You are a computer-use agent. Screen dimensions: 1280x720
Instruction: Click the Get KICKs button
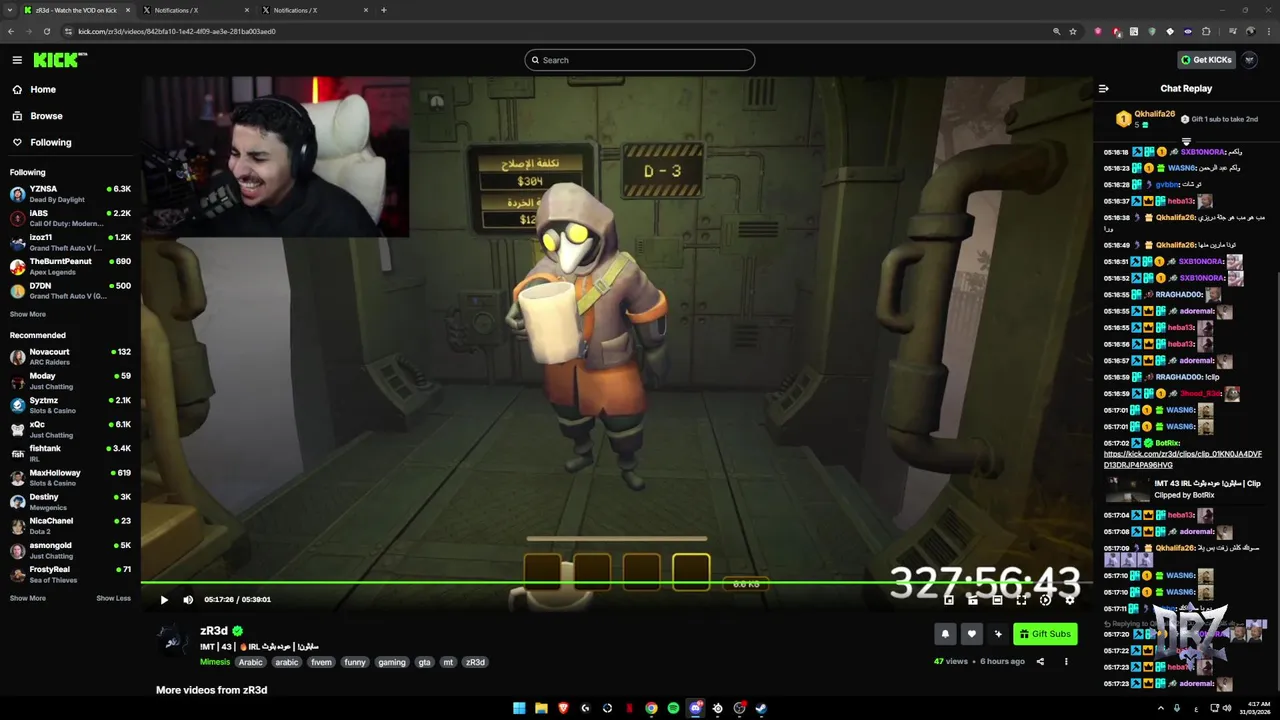point(1206,60)
